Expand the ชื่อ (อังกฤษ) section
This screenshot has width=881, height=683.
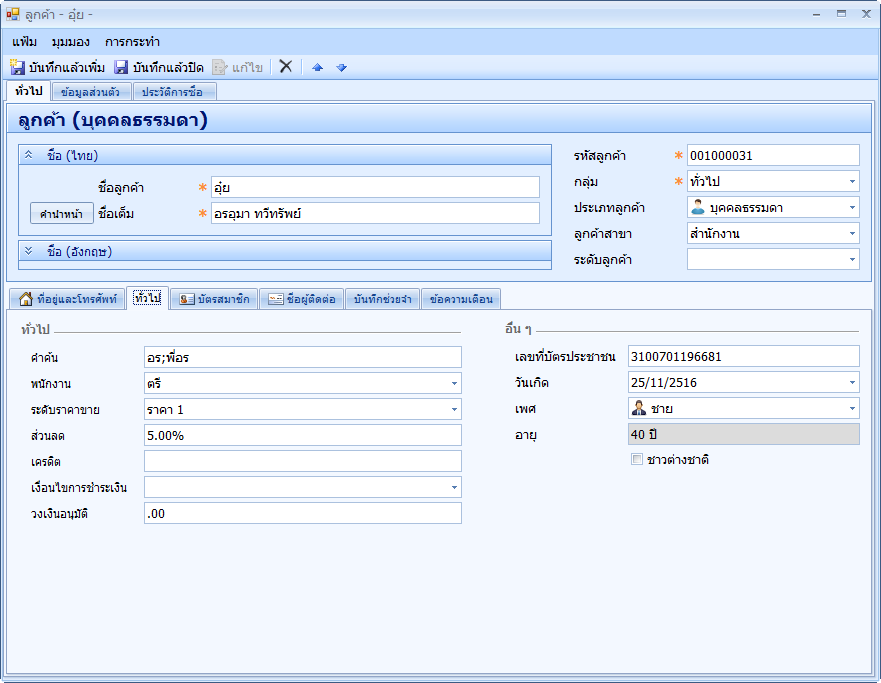[x=29, y=251]
